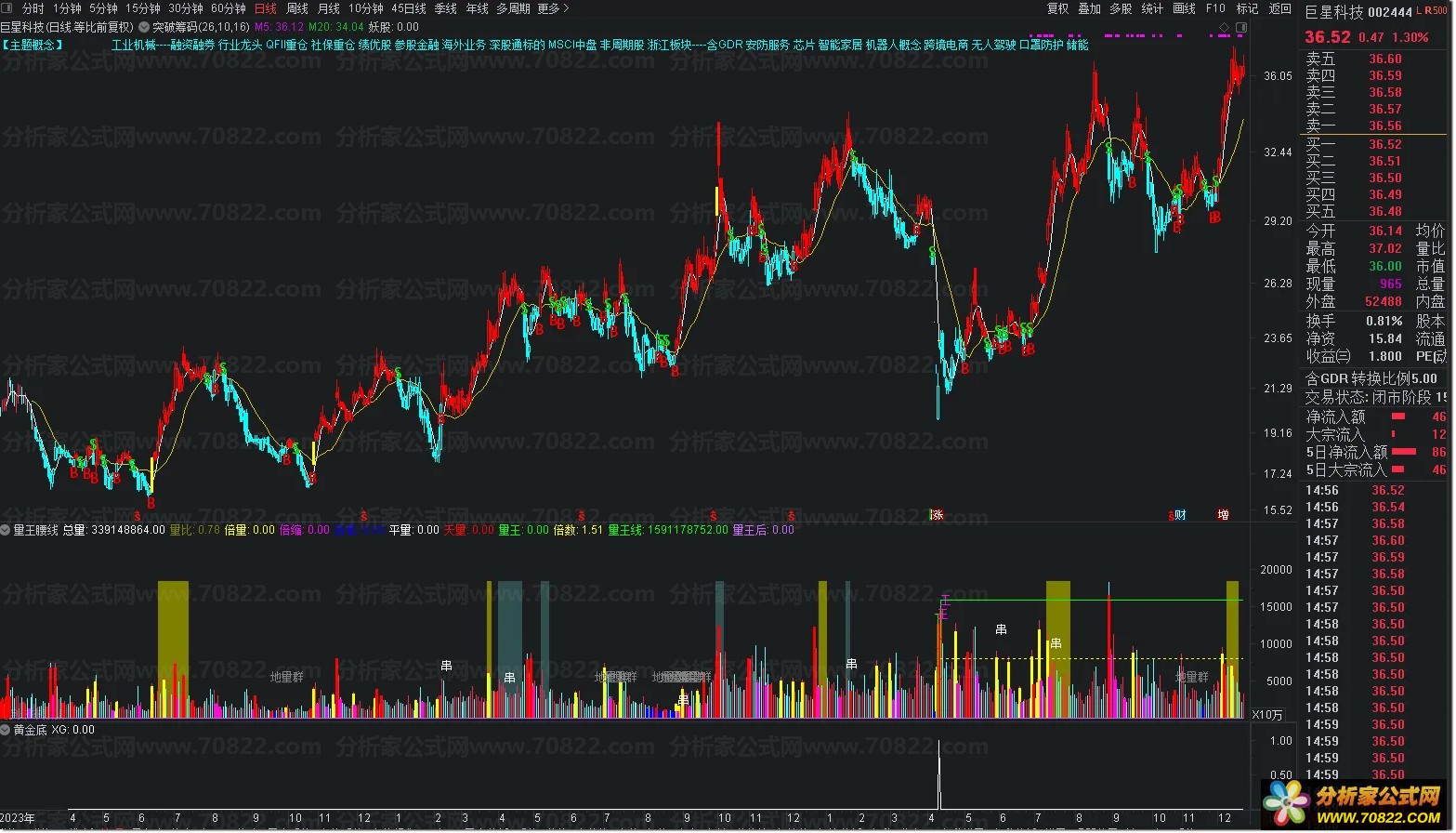The height and width of the screenshot is (833, 1456).
Task: Click the 返回 return button
Action: 1280,8
